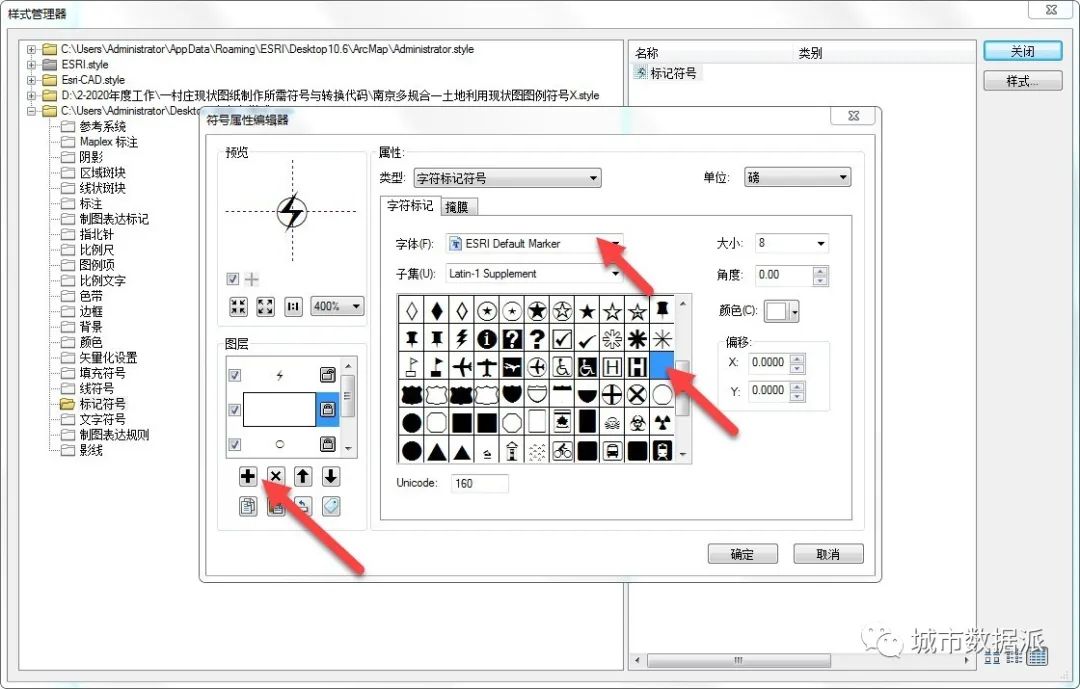Click the layer list scrollbar thumb
The width and height of the screenshot is (1080, 689).
click(348, 397)
